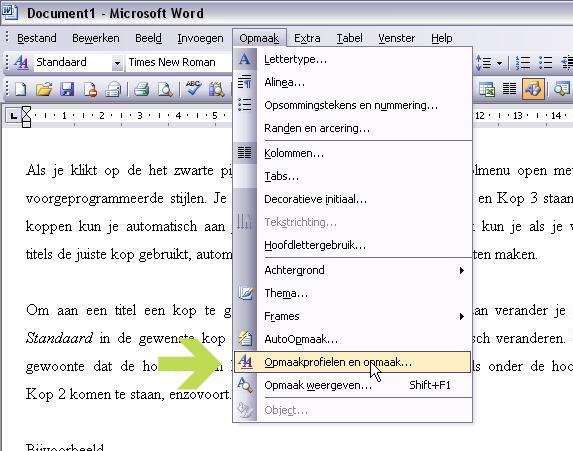Open the Venster menu

pyautogui.click(x=396, y=38)
